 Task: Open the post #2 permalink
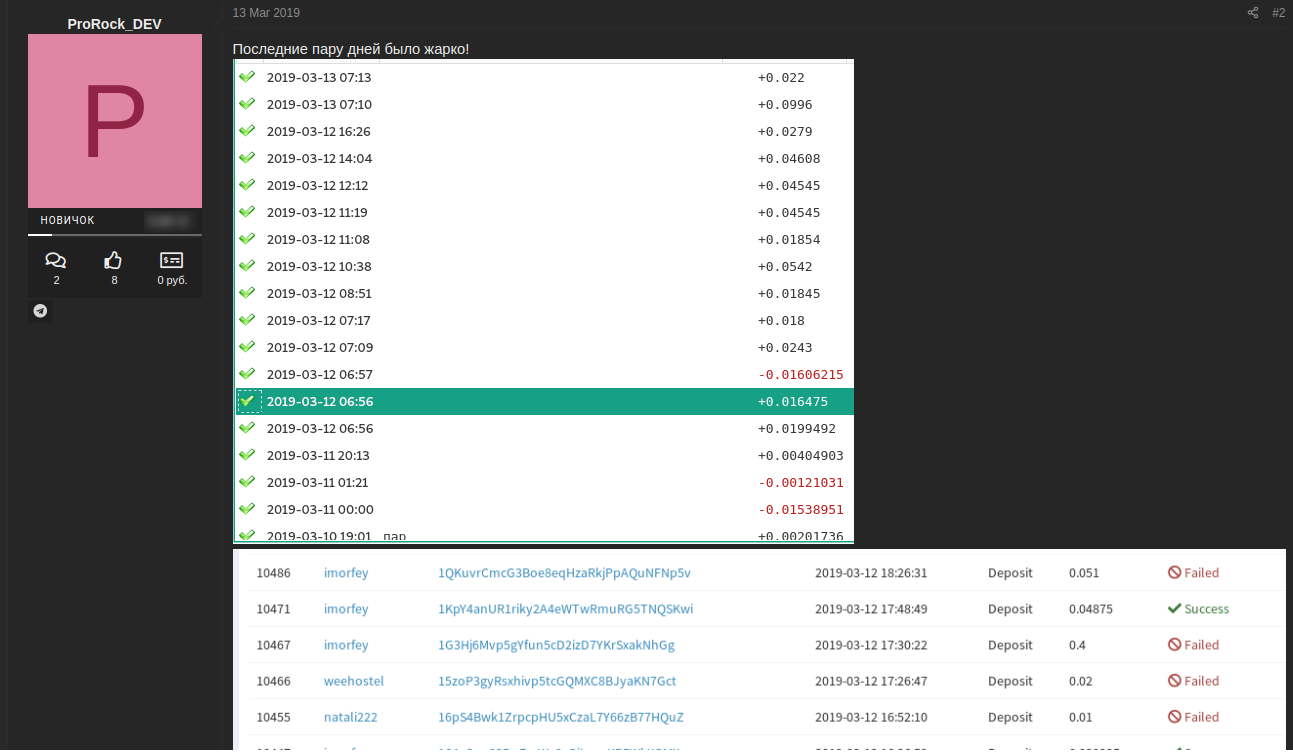[x=1278, y=13]
